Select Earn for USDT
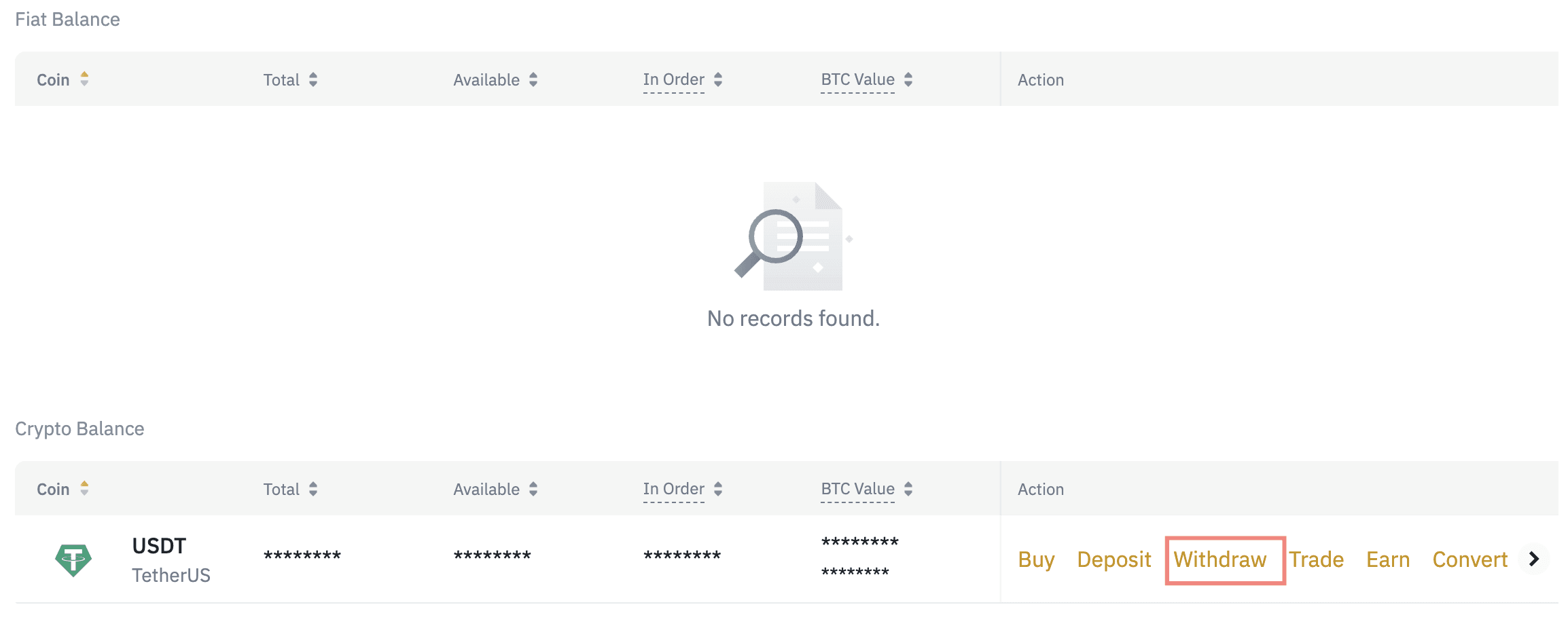The image size is (1568, 626). pos(1388,560)
